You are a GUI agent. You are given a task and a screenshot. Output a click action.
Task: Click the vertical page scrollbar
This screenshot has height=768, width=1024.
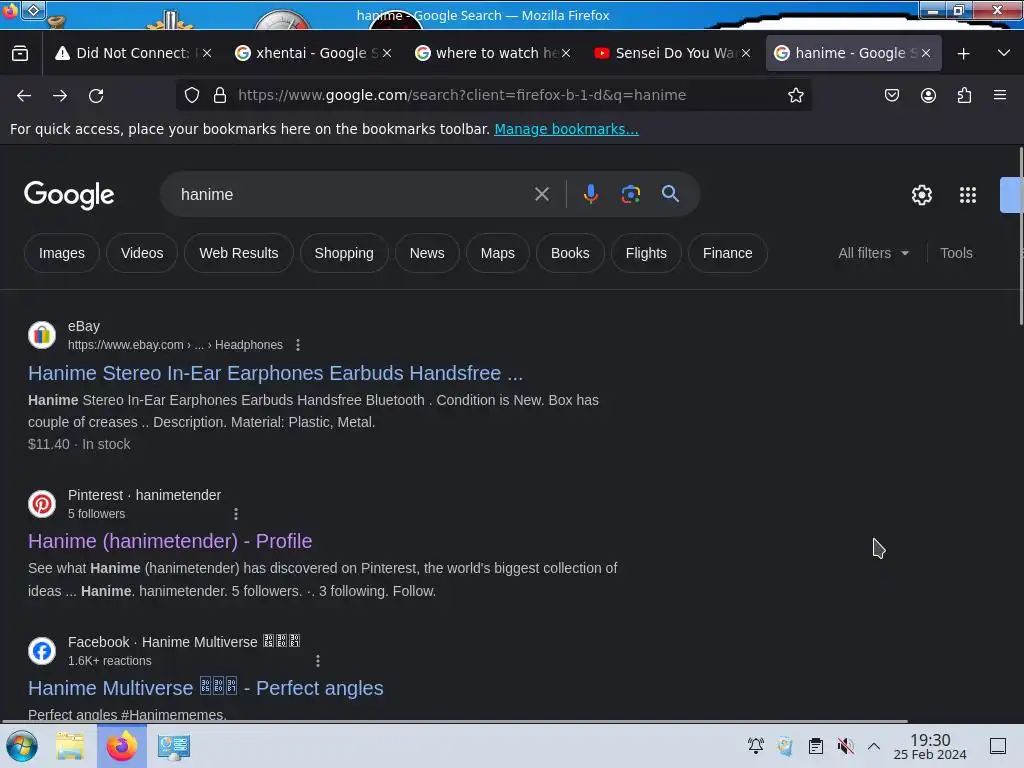coord(1020,236)
